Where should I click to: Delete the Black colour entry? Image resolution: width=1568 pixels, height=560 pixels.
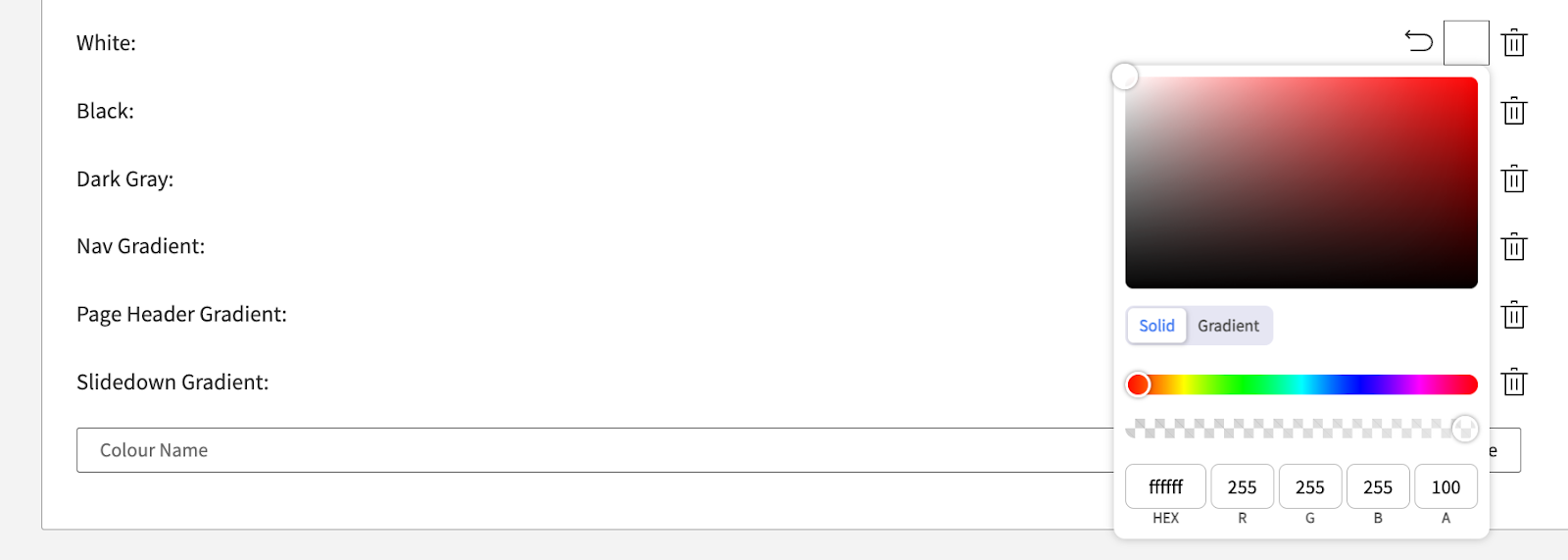click(x=1514, y=111)
